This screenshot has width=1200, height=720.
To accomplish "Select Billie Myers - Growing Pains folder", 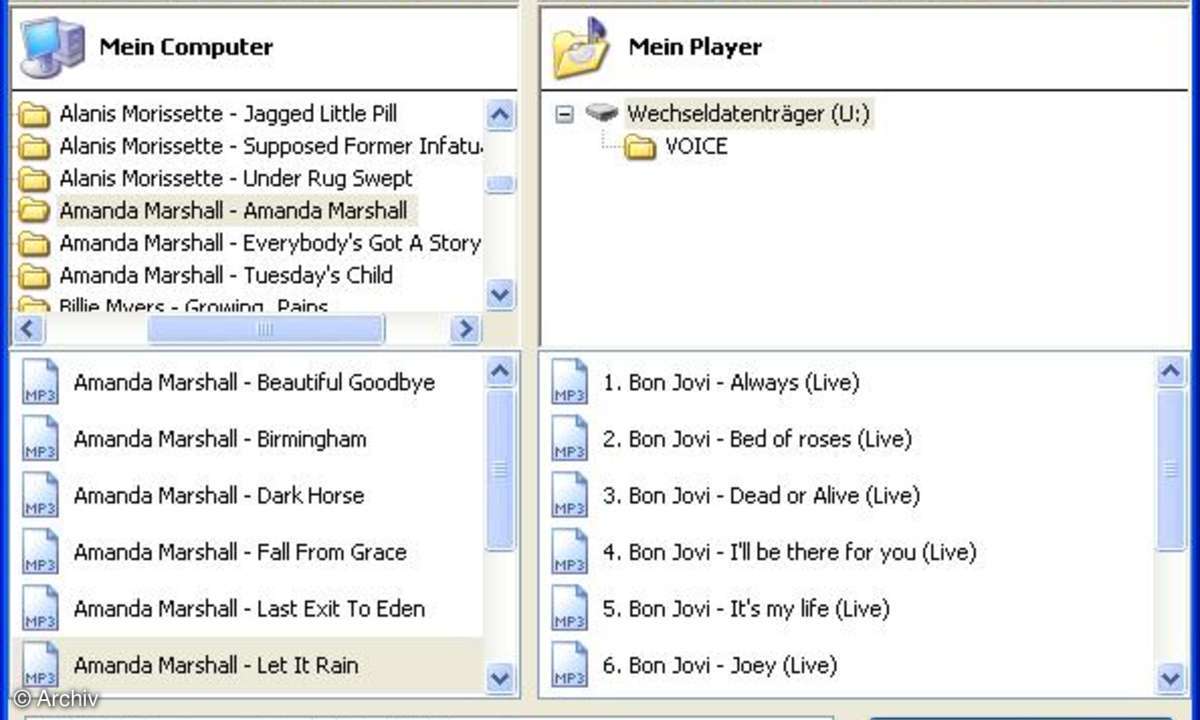I will pos(194,305).
